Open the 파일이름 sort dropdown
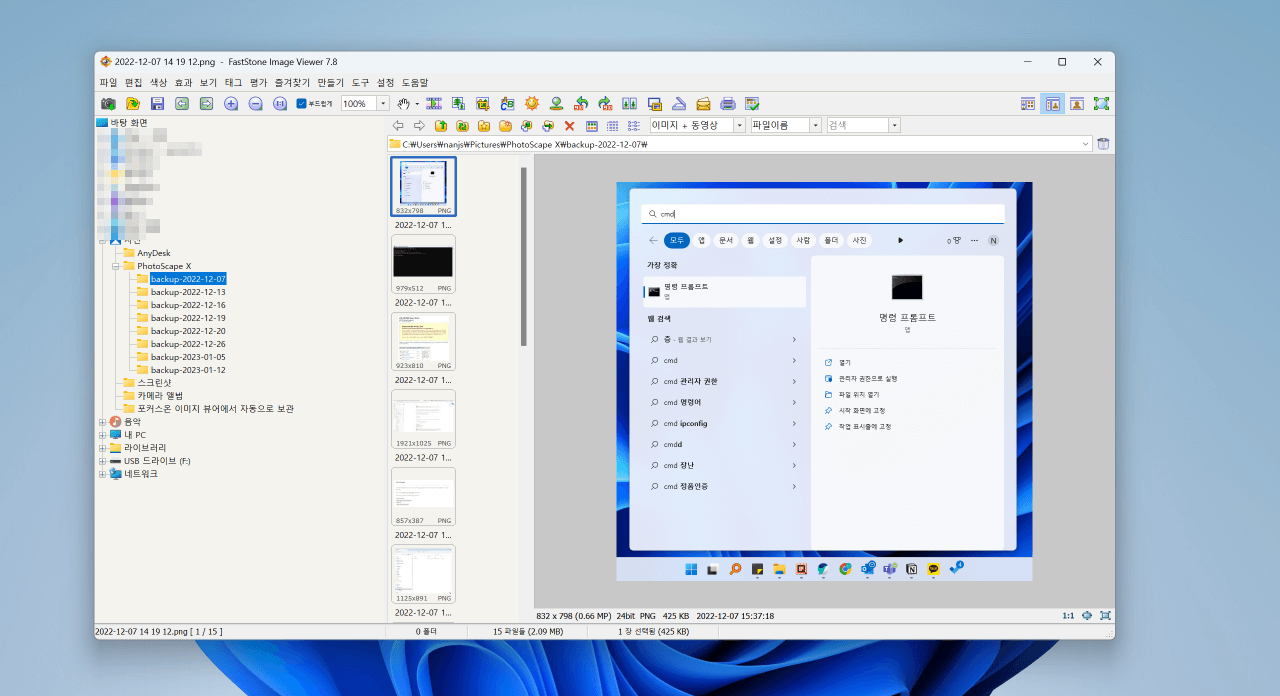The height and width of the screenshot is (696, 1280). click(816, 126)
